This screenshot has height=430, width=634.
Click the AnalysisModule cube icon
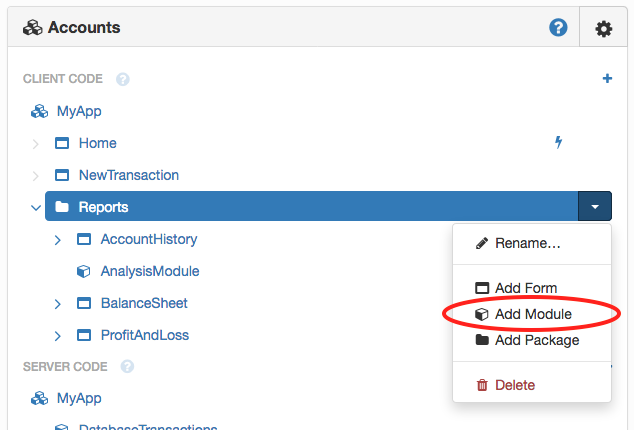pyautogui.click(x=84, y=271)
